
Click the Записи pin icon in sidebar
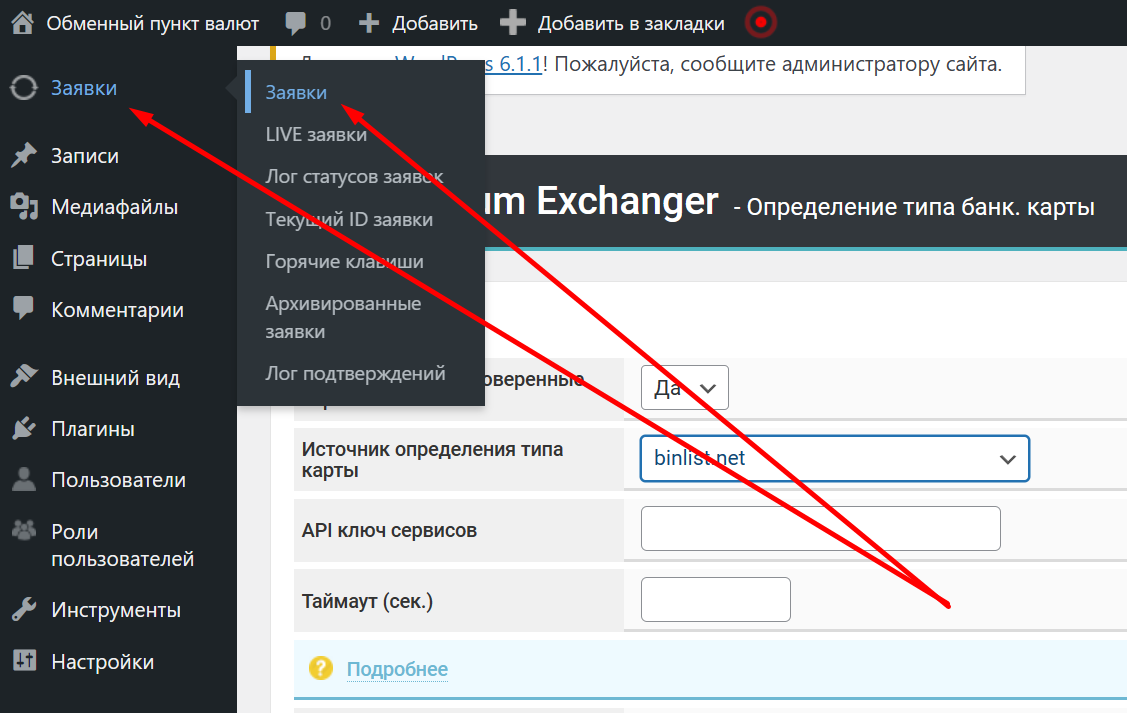(x=23, y=156)
